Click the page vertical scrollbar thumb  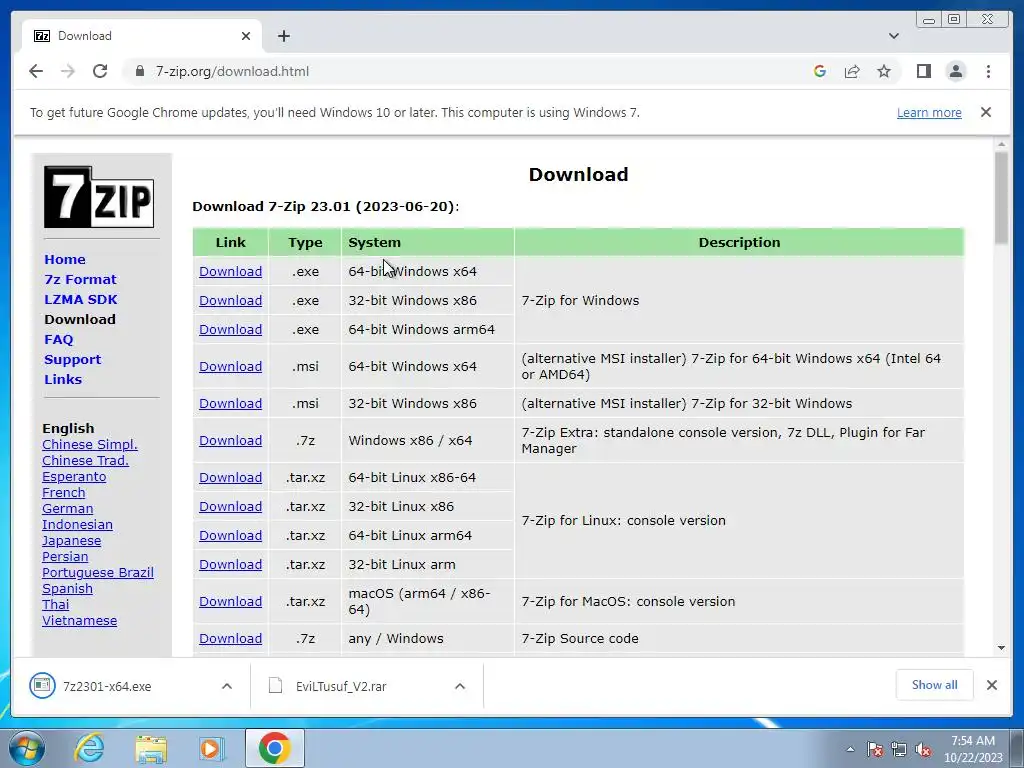[1001, 198]
